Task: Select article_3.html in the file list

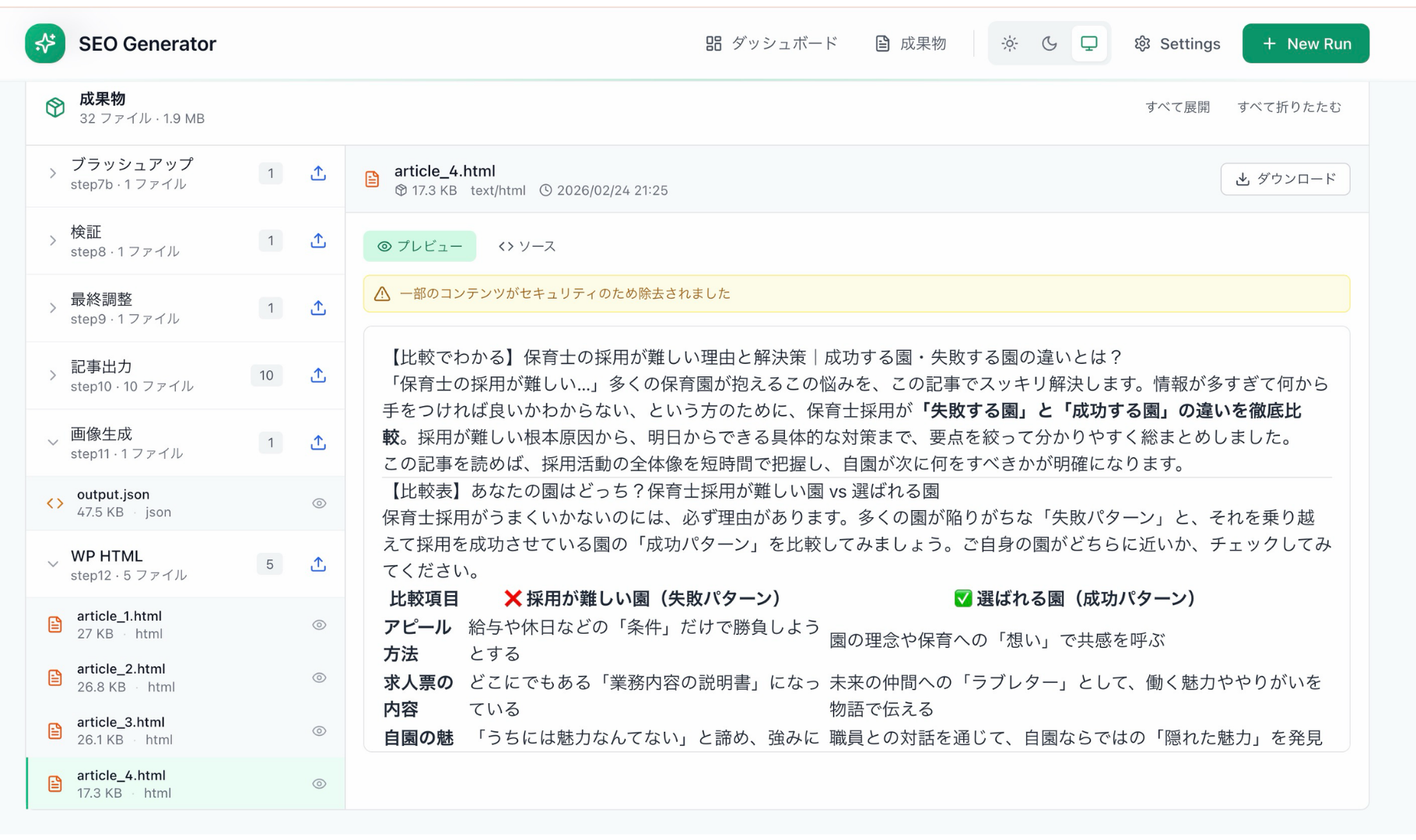Action: 121,730
